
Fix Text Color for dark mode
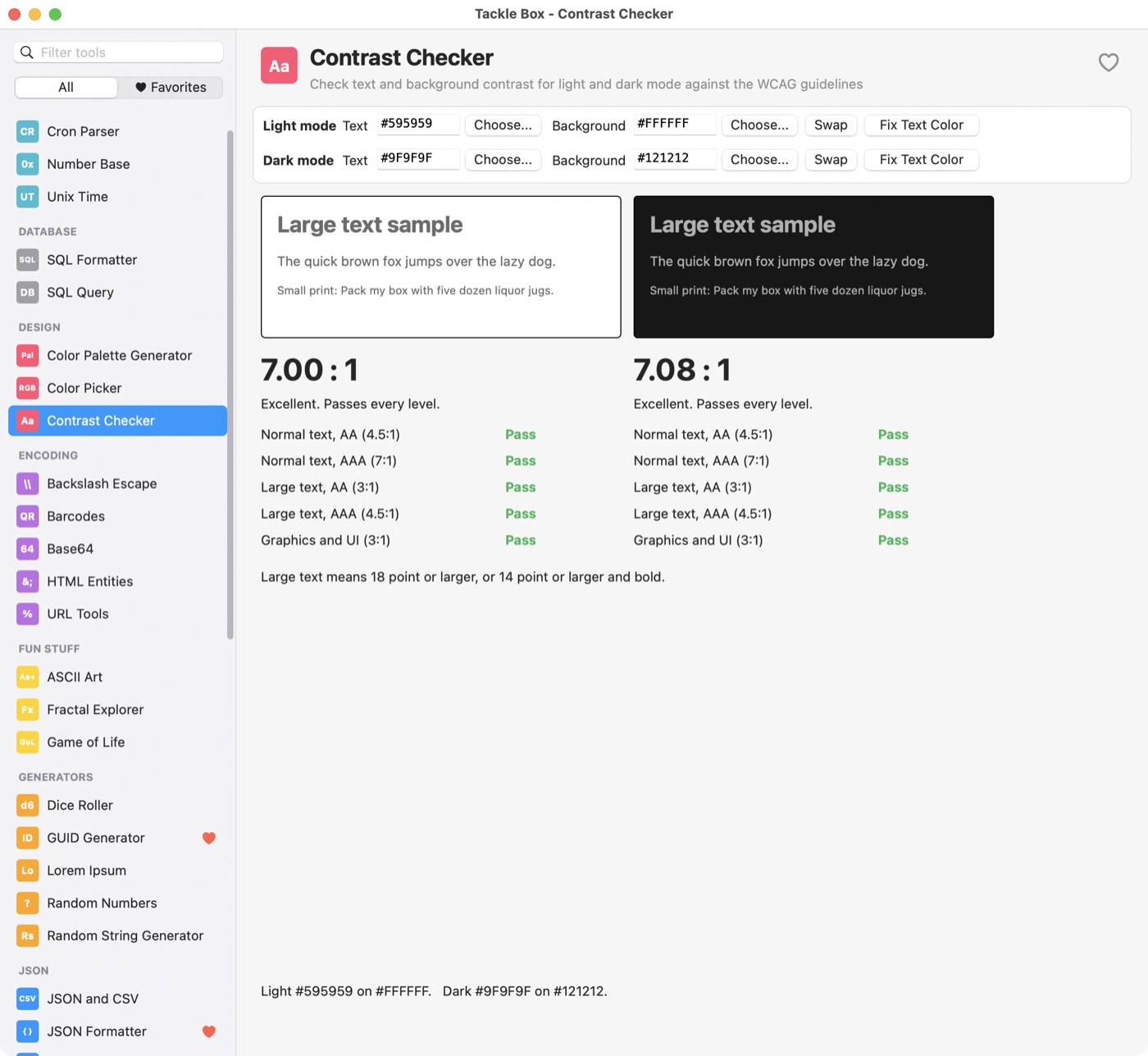coord(922,160)
